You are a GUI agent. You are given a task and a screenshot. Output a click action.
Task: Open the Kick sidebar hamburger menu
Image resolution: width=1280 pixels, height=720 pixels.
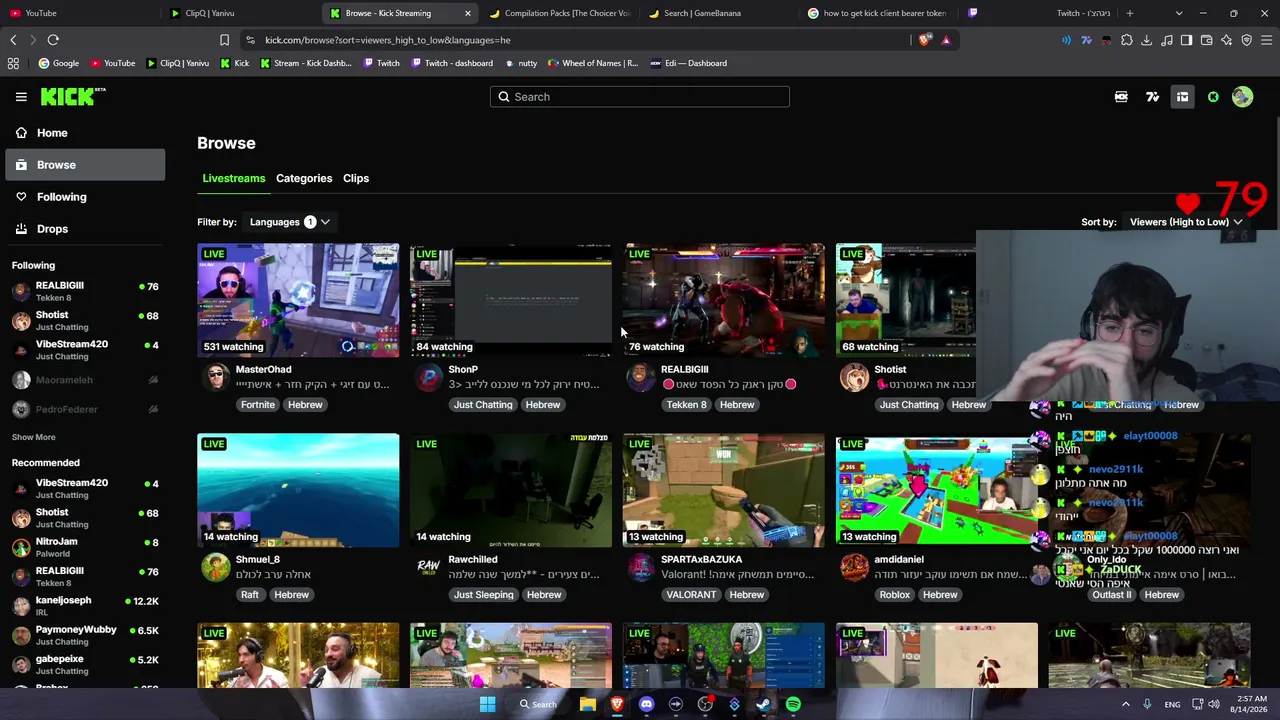(21, 97)
